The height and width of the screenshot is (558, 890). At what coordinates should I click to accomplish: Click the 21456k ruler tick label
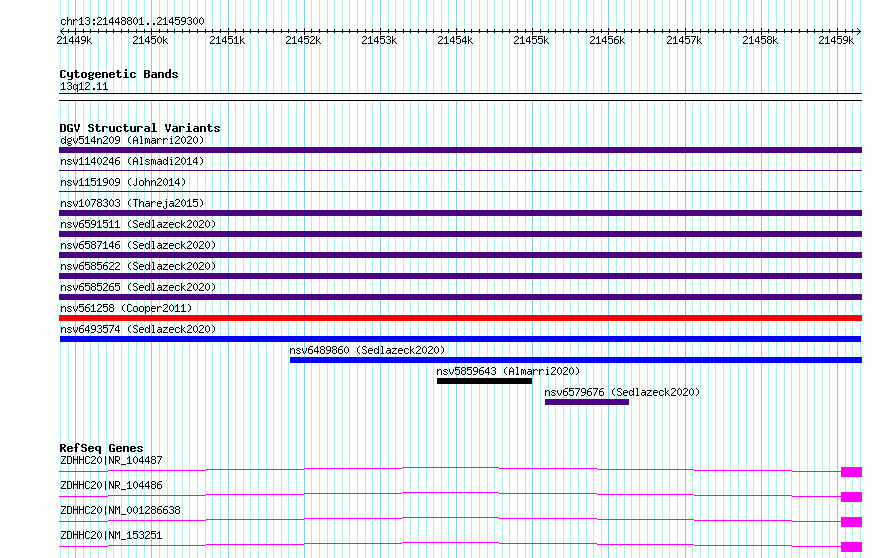607,40
